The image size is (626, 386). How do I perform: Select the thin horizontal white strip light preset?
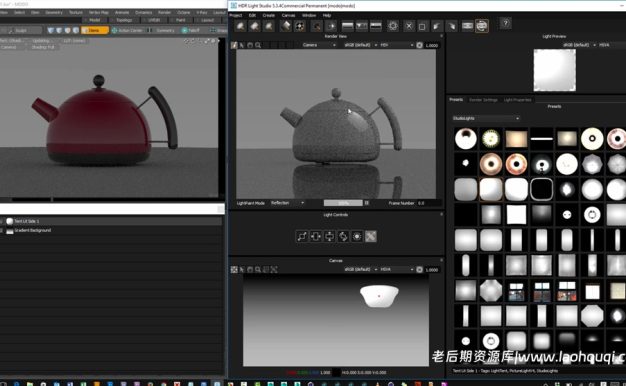(x=541, y=139)
